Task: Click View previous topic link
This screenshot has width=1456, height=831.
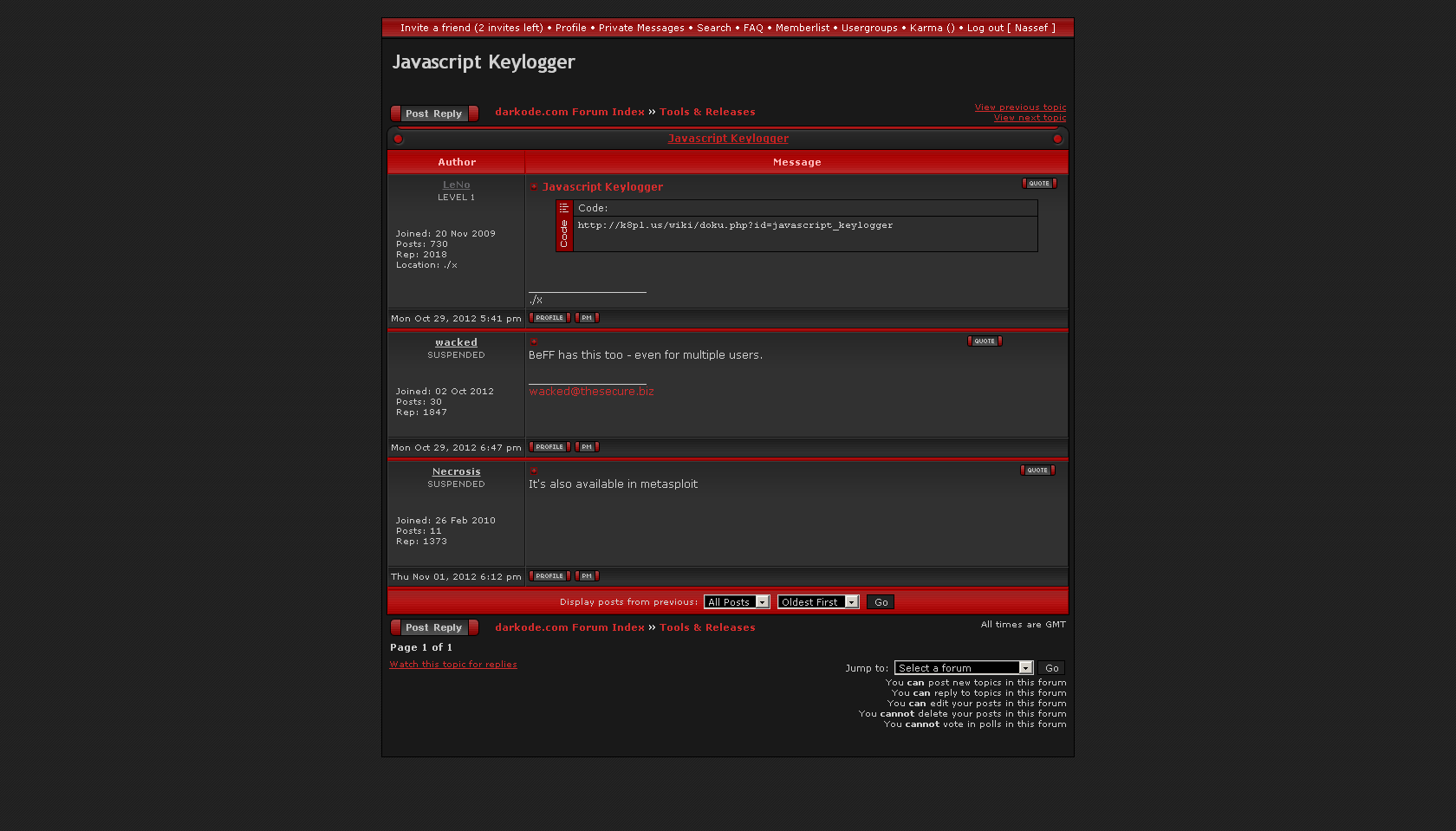Action: coord(1020,107)
